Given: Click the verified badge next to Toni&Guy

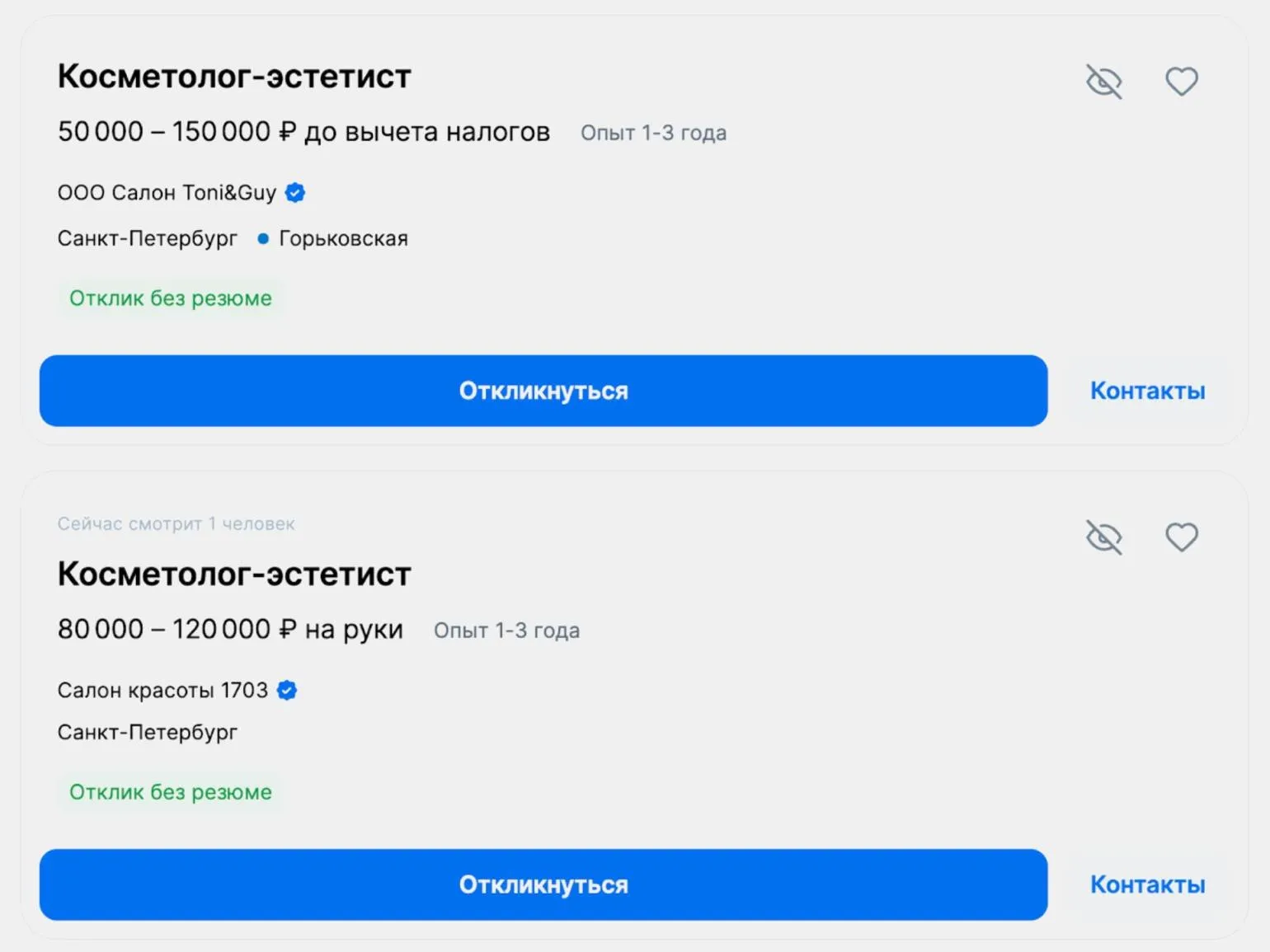Looking at the screenshot, I should (x=295, y=193).
